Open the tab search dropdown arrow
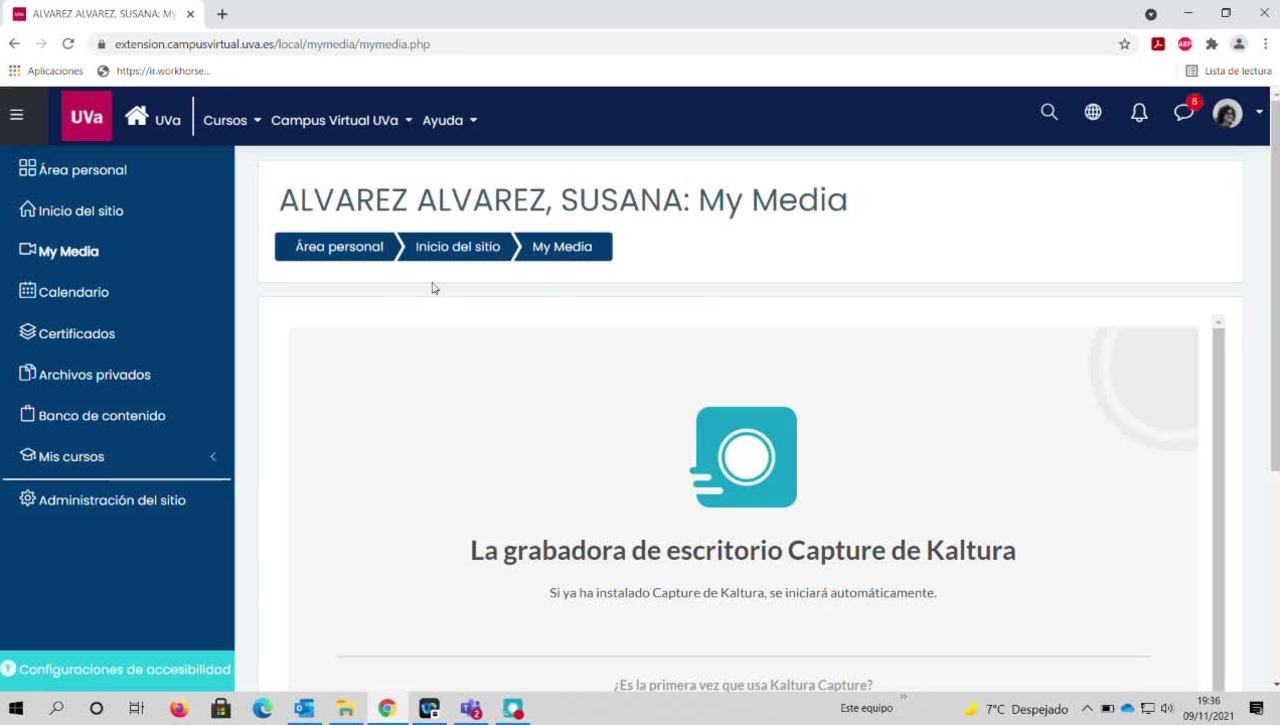 tap(1150, 14)
